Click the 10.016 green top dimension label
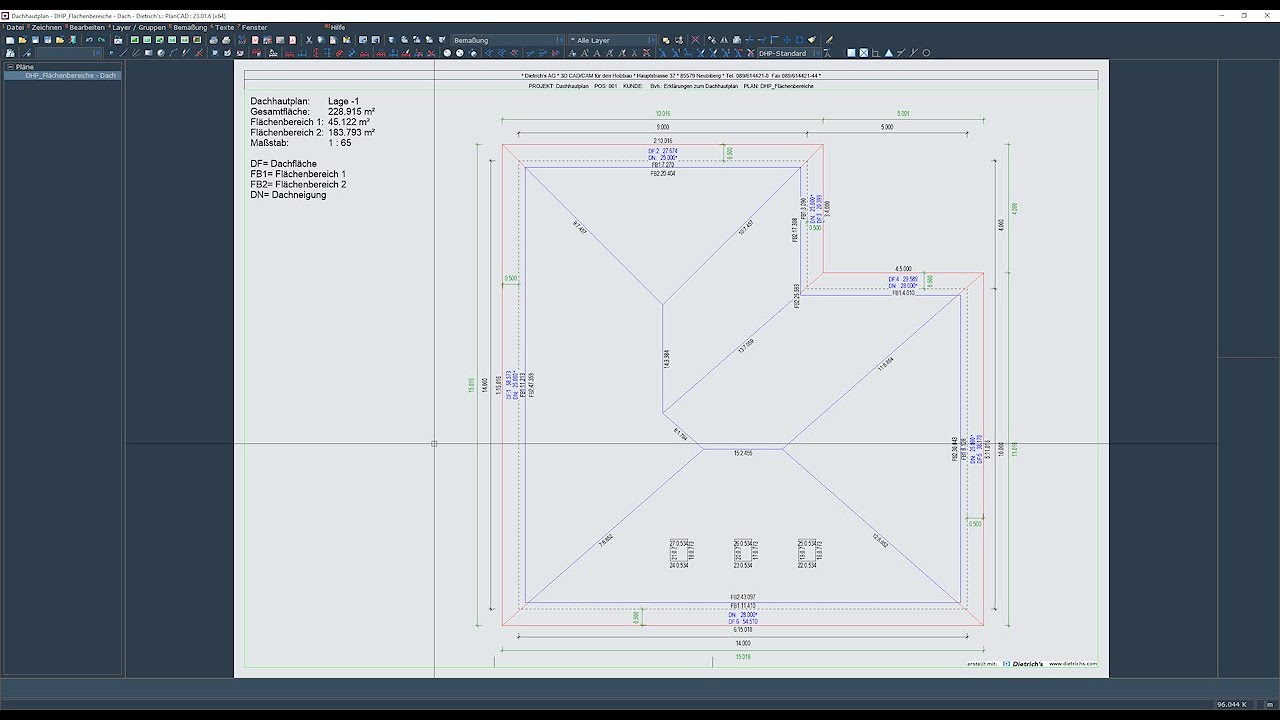Image resolution: width=1280 pixels, height=720 pixels. (x=662, y=114)
